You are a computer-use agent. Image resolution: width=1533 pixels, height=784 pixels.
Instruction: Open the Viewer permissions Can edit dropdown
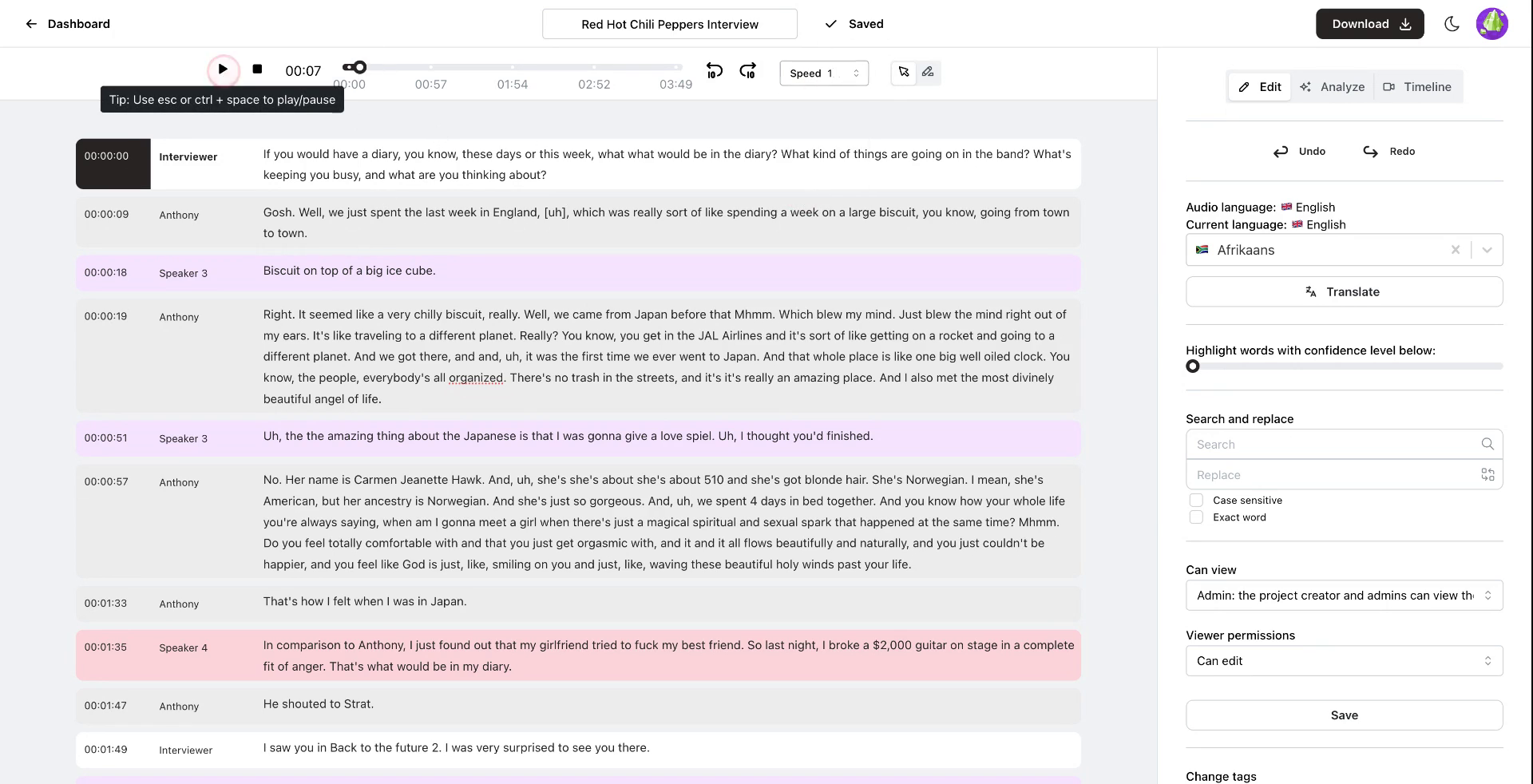[x=1344, y=661]
